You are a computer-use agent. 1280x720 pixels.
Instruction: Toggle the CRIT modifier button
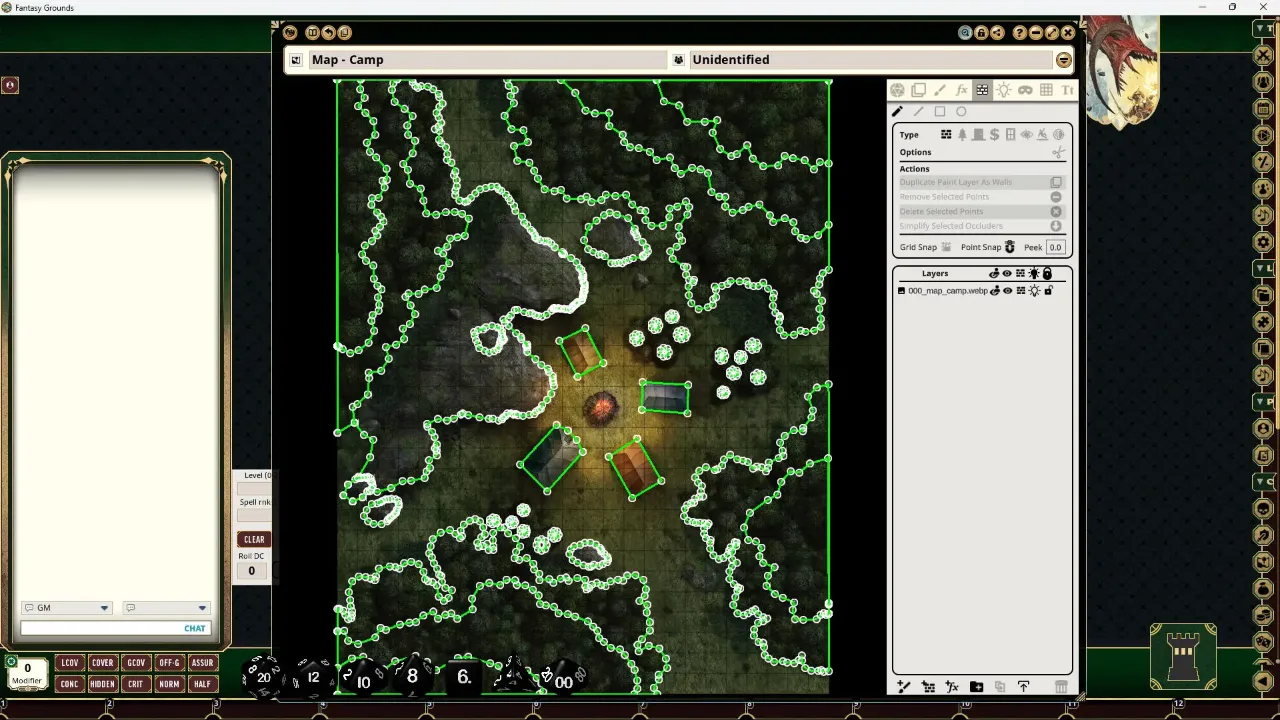(135, 684)
